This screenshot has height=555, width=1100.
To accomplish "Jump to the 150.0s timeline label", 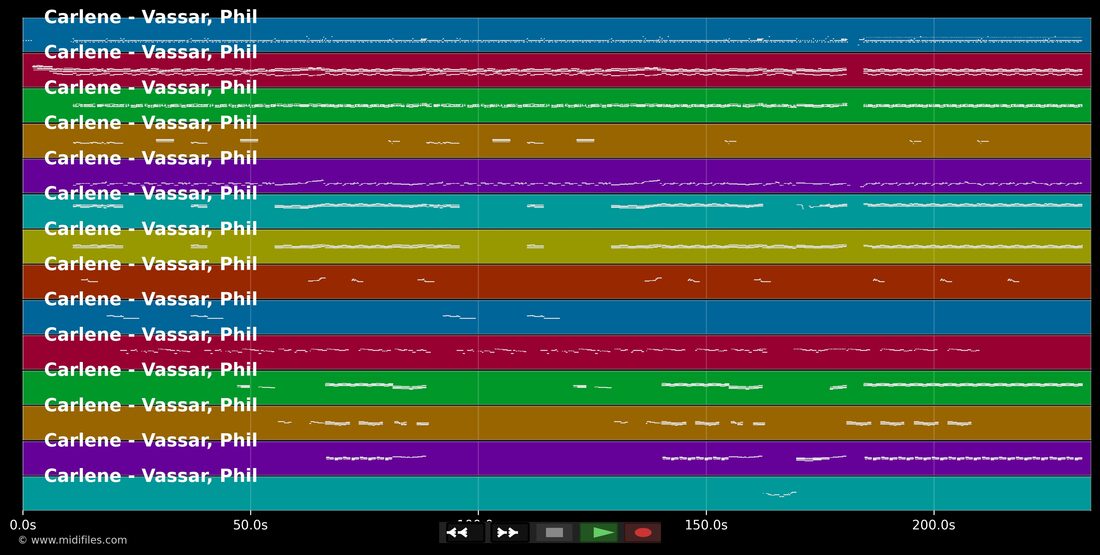I will click(x=706, y=525).
